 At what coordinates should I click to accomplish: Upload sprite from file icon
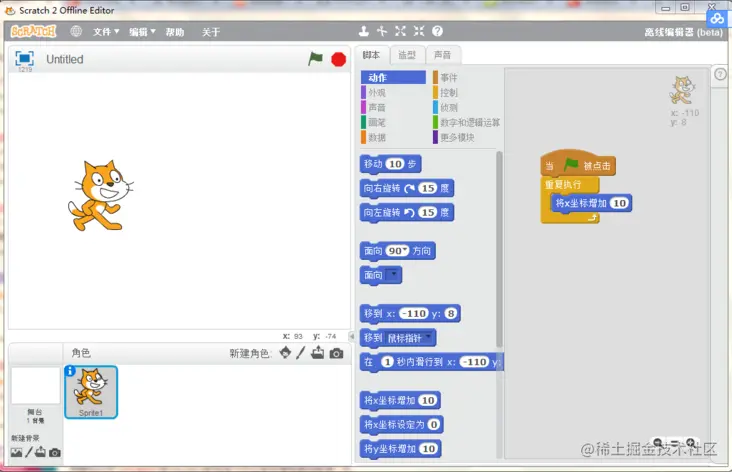(x=317, y=352)
